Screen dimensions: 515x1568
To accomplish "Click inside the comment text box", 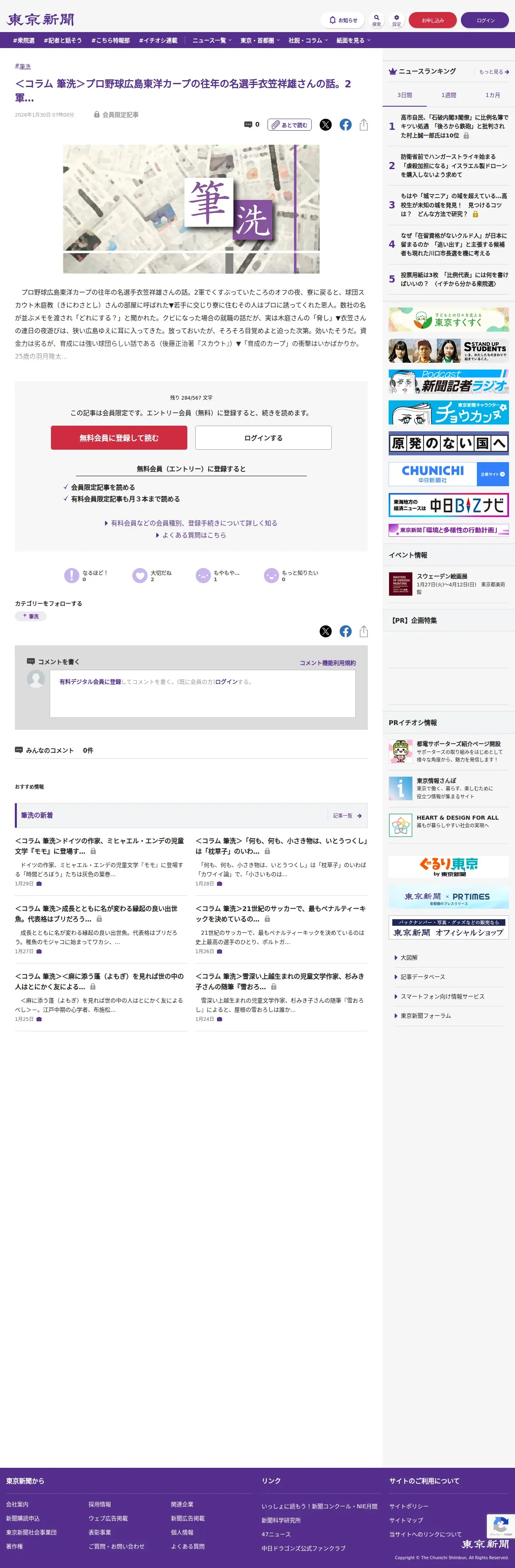I will coord(202,694).
